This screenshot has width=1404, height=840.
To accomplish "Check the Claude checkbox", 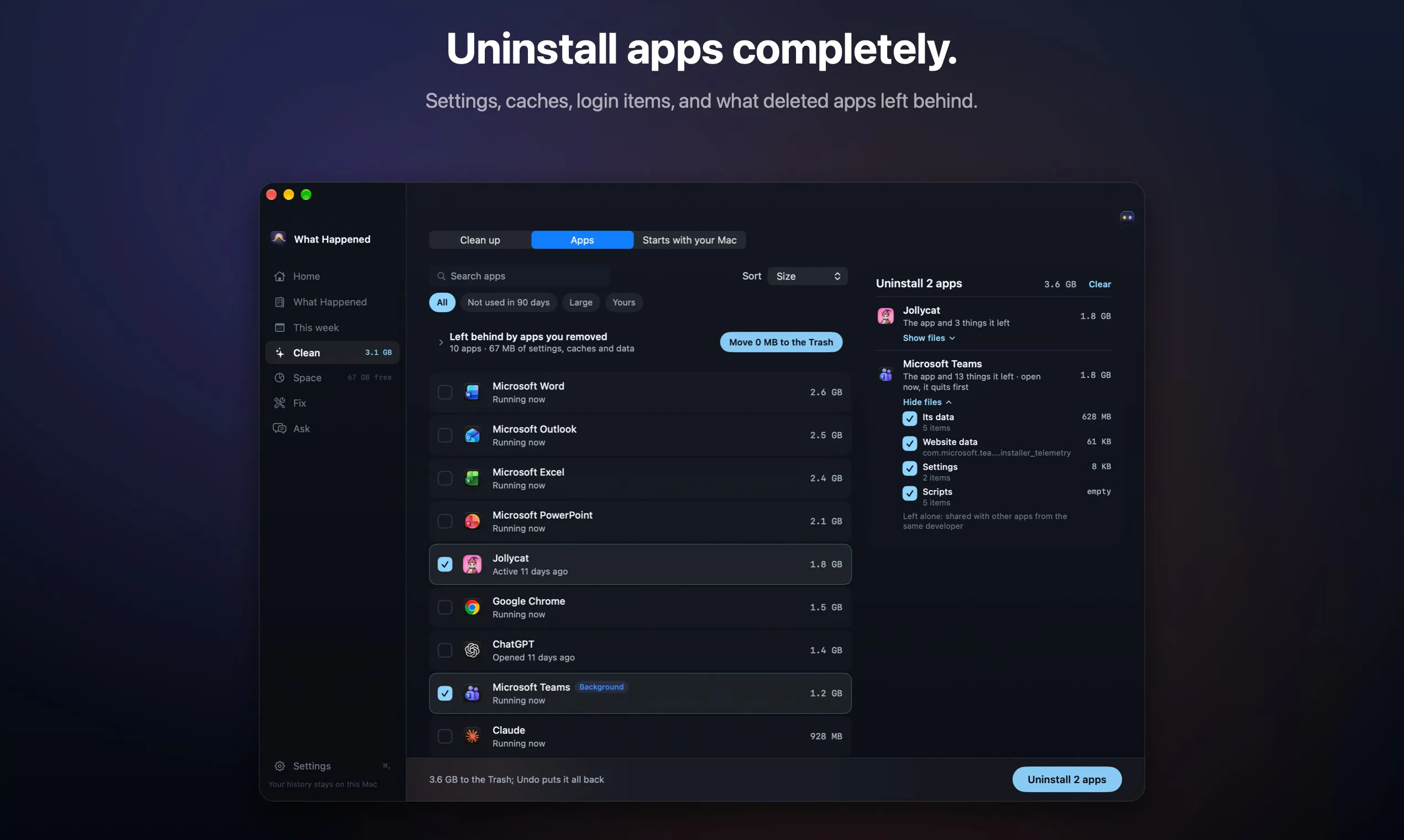I will [x=445, y=737].
